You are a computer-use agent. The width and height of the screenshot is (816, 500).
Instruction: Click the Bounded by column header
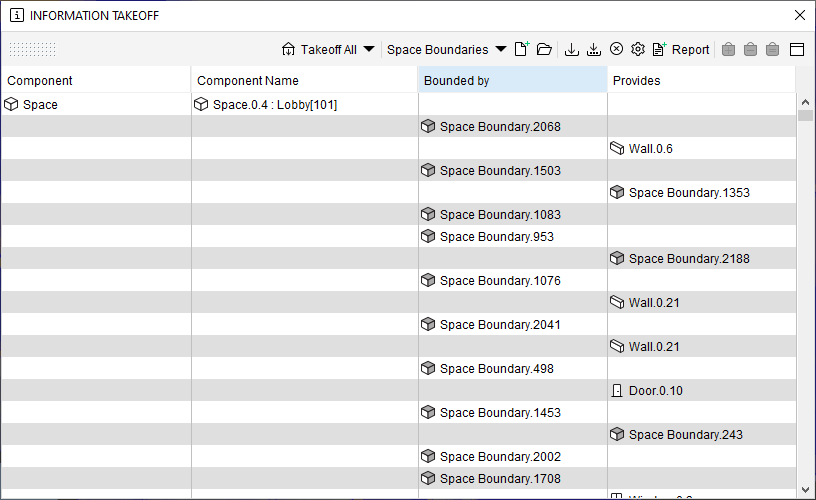click(513, 80)
